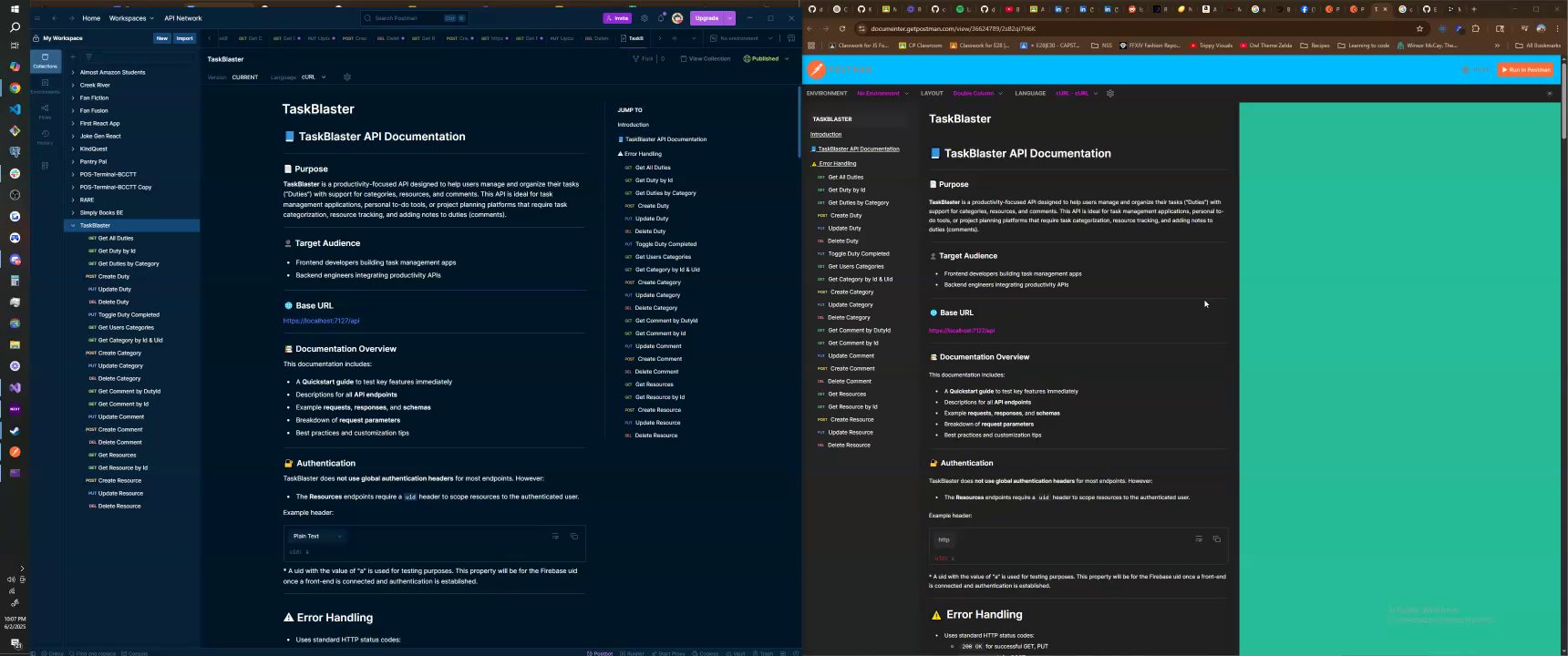Click the create new collection plus icon
Image resolution: width=1568 pixels, height=656 pixels.
click(73, 56)
